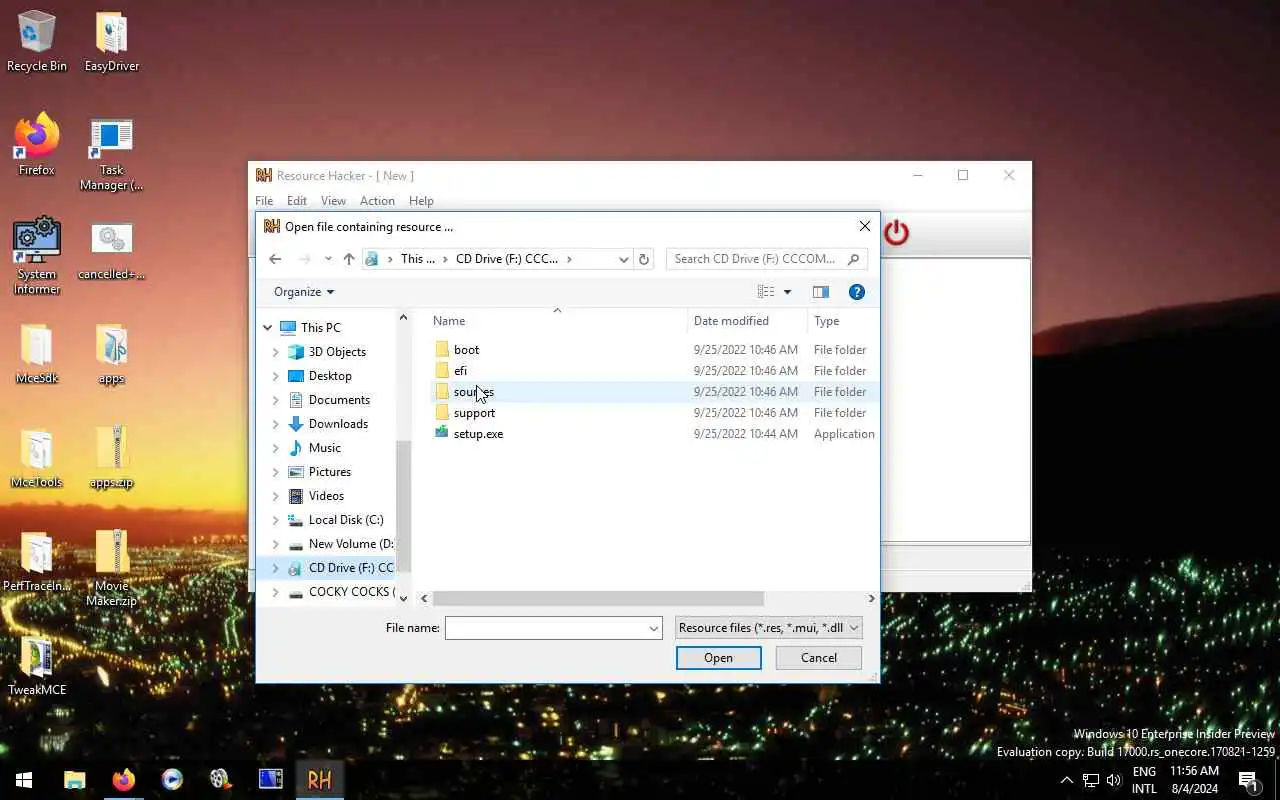Expand the Documents tree node
1280x800 pixels.
pyautogui.click(x=276, y=400)
